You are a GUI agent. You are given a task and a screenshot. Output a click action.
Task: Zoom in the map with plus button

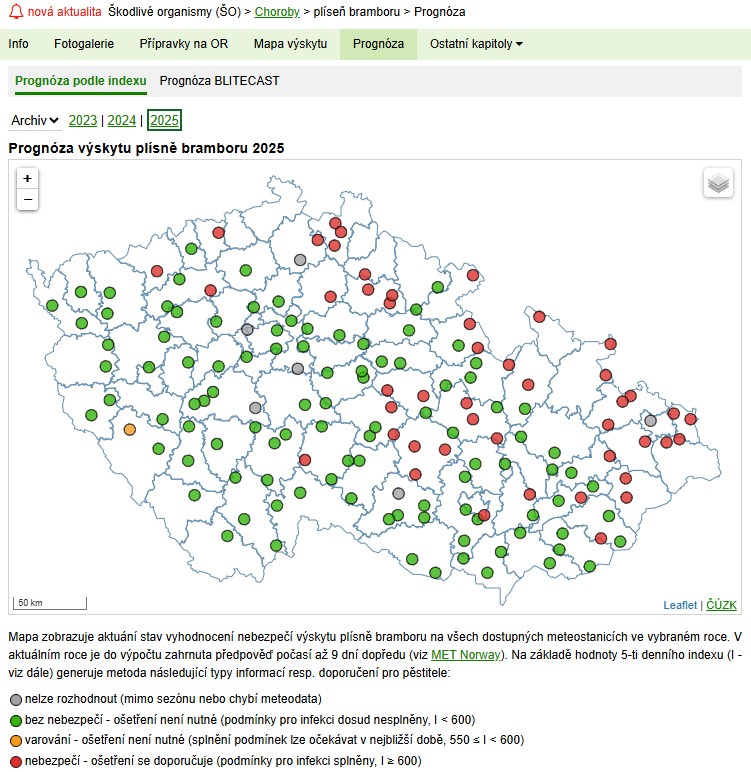(x=28, y=178)
